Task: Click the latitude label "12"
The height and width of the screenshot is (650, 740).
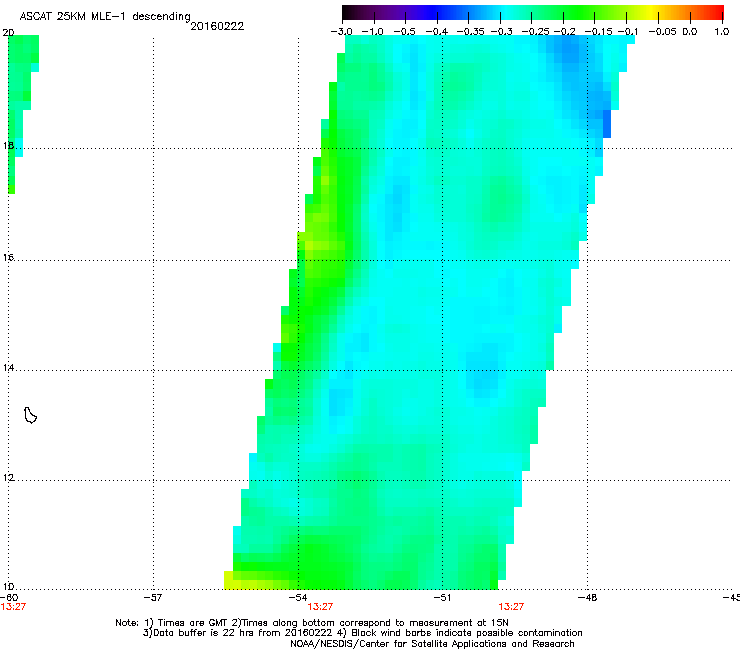Action: pyautogui.click(x=8, y=478)
